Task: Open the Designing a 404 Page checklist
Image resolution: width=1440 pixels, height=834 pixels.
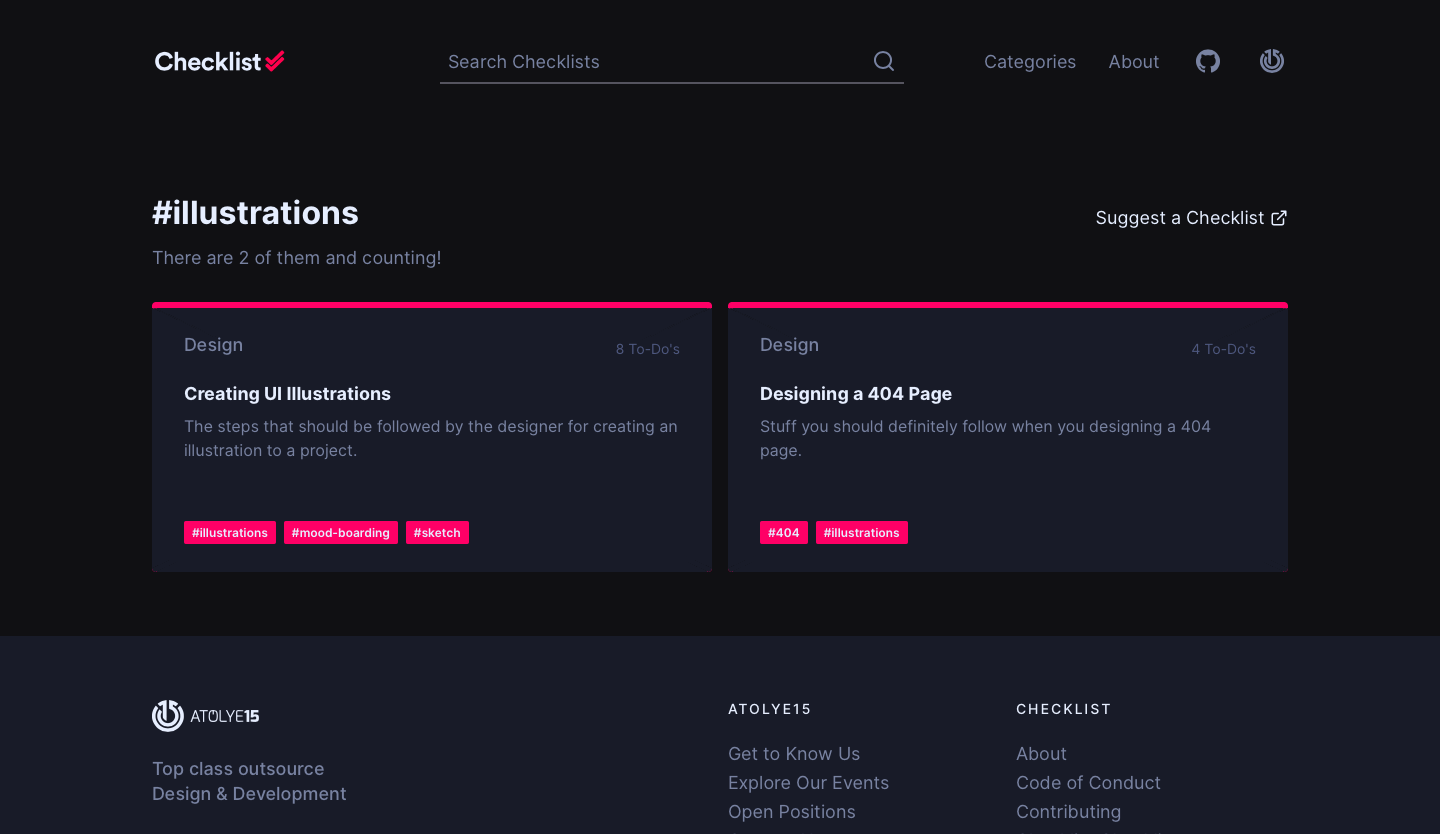Action: [855, 394]
